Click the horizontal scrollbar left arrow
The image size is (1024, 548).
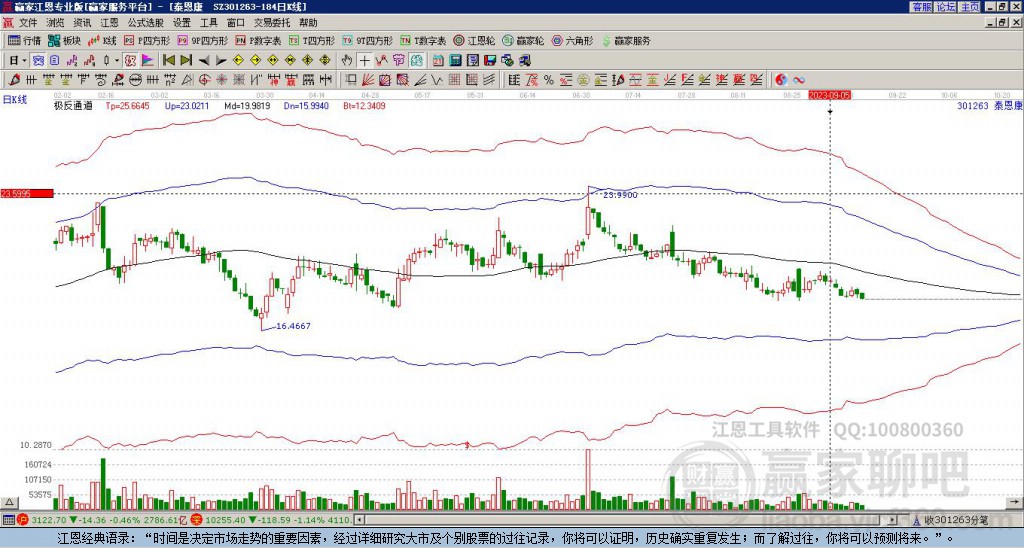coord(359,520)
